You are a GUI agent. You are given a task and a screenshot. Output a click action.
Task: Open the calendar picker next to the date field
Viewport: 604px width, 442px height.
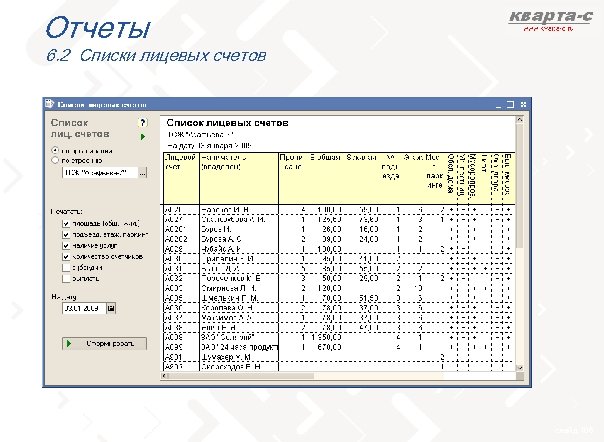(111, 308)
